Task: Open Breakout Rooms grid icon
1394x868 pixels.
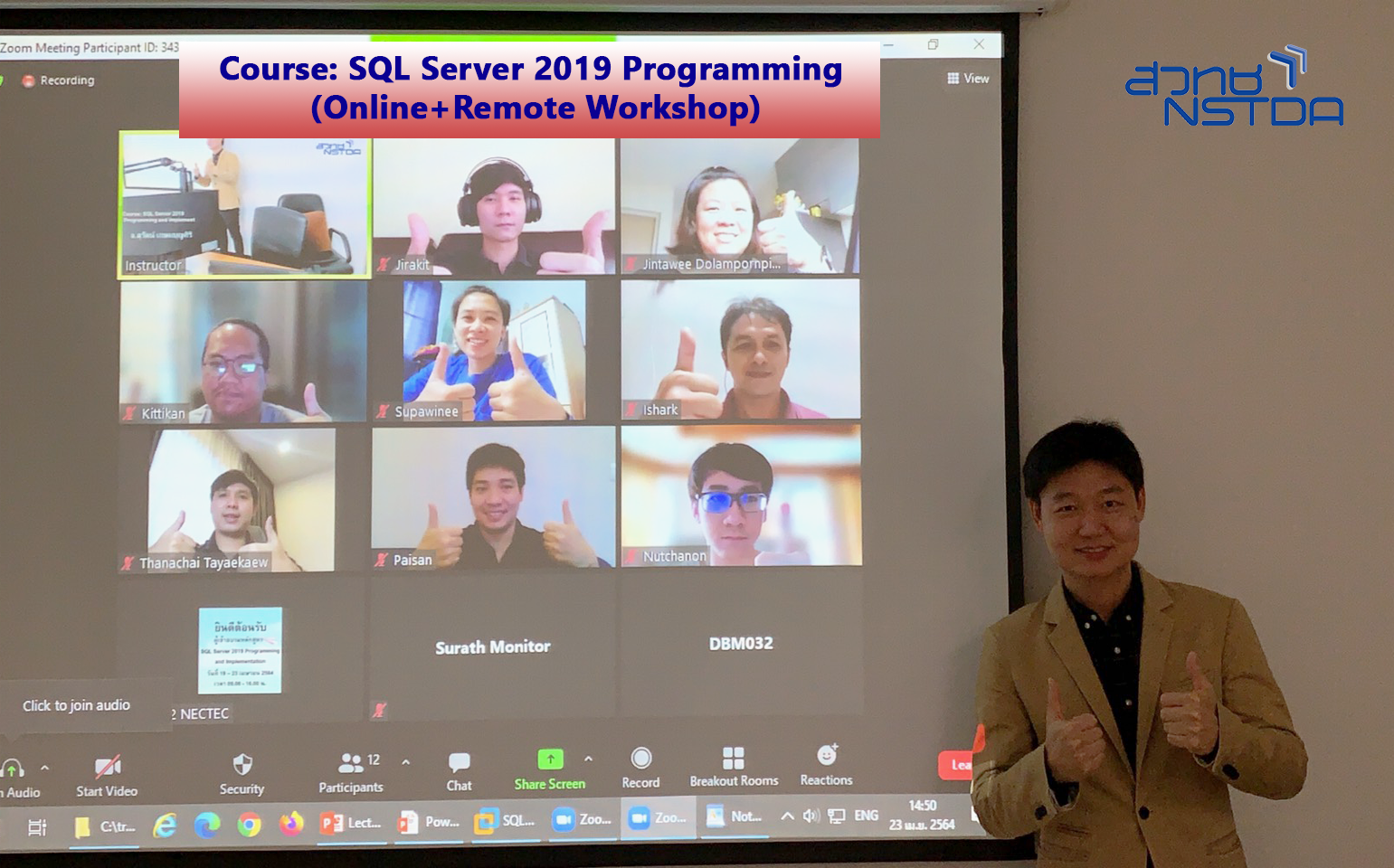Action: [x=734, y=758]
